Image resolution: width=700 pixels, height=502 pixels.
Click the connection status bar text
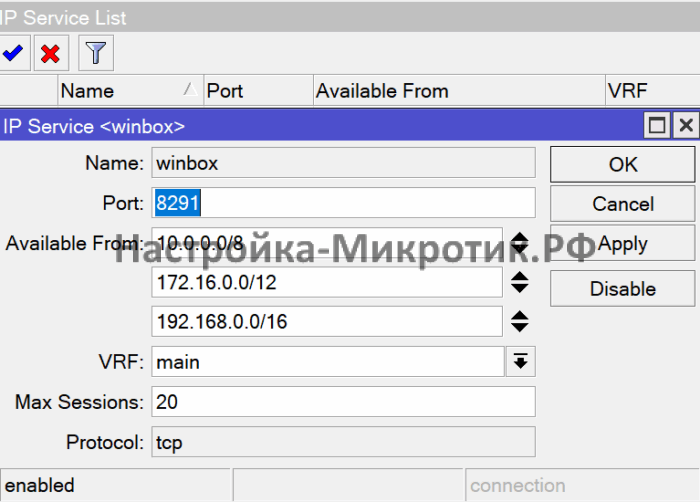[517, 485]
